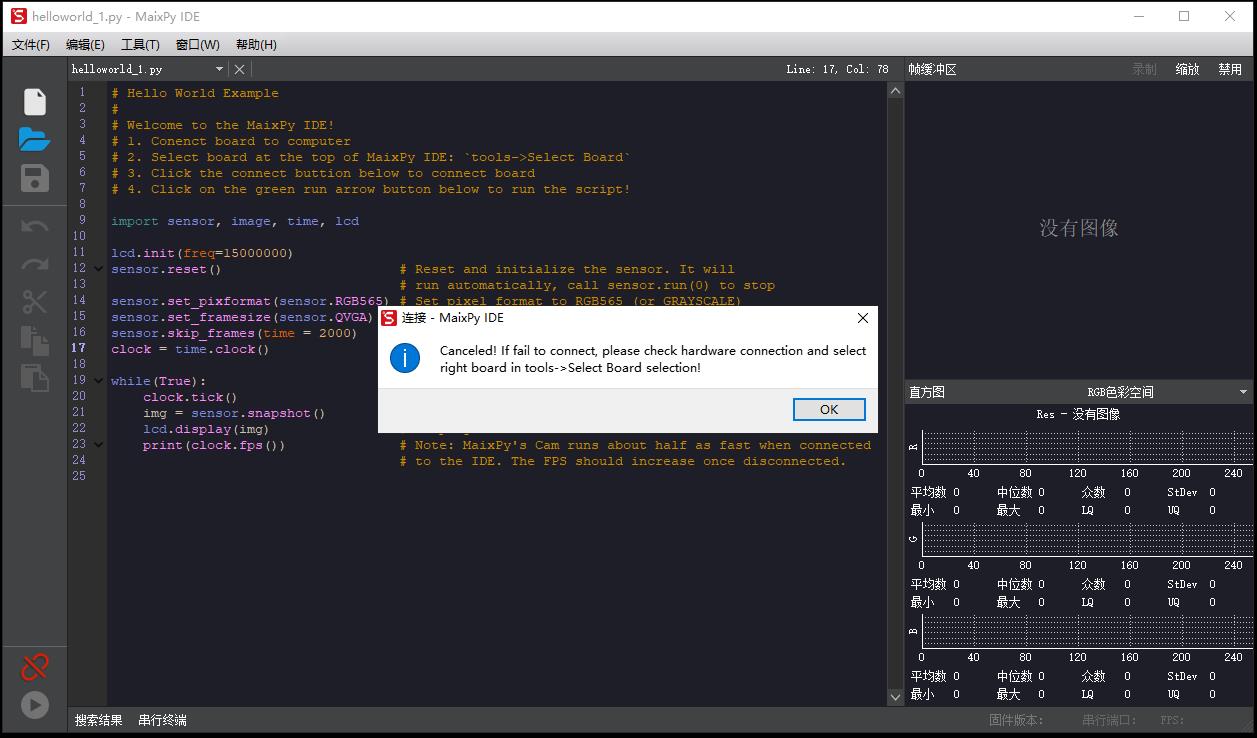Click the # Hello World Example comment
Viewport: 1257px width, 738px height.
tap(195, 93)
